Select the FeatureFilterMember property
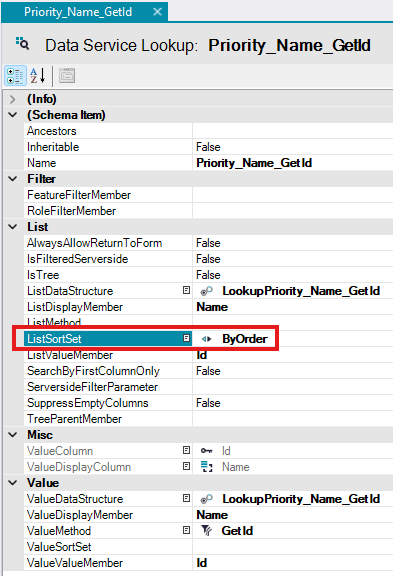The width and height of the screenshot is (393, 576). click(79, 195)
